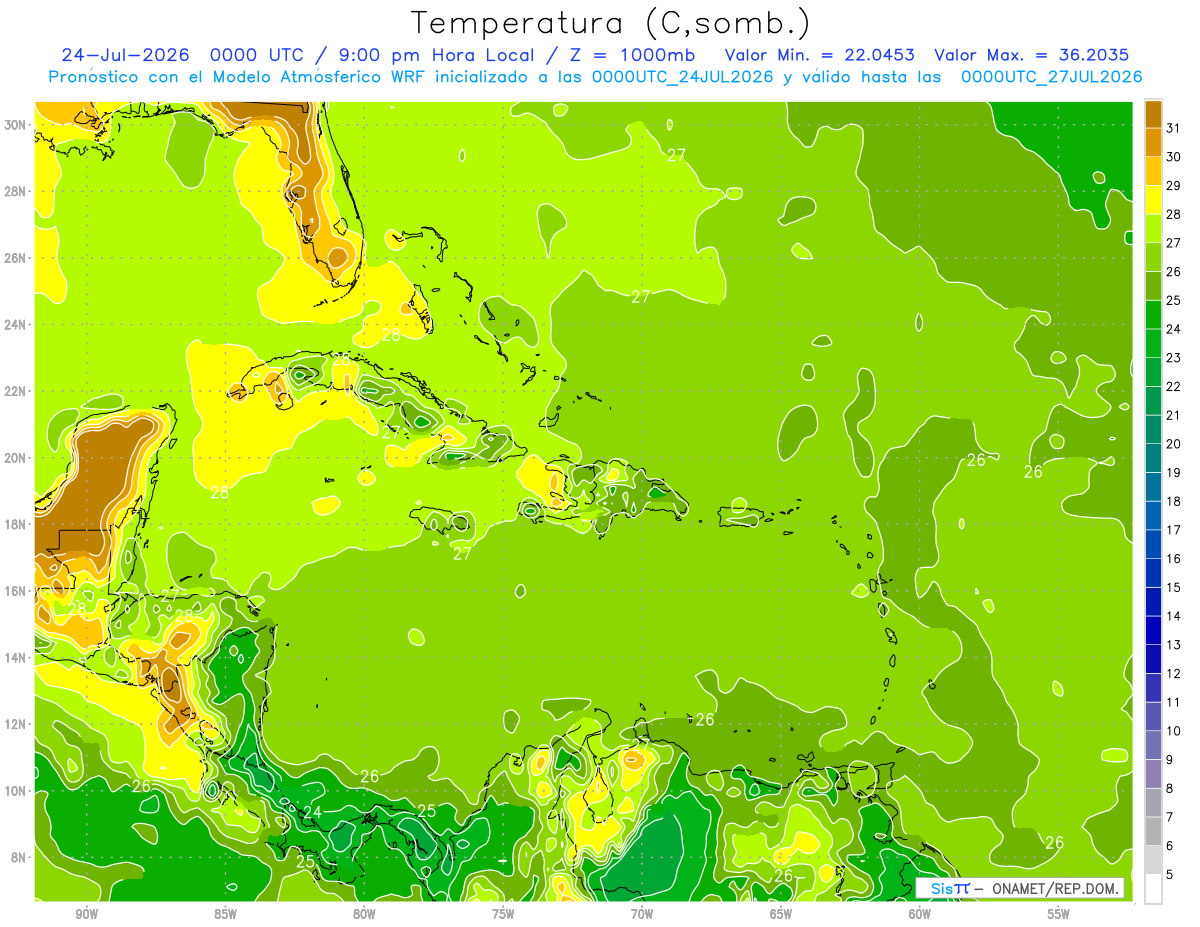Click the 75W longitude axis label
The height and width of the screenshot is (927, 1200).
pos(503,915)
